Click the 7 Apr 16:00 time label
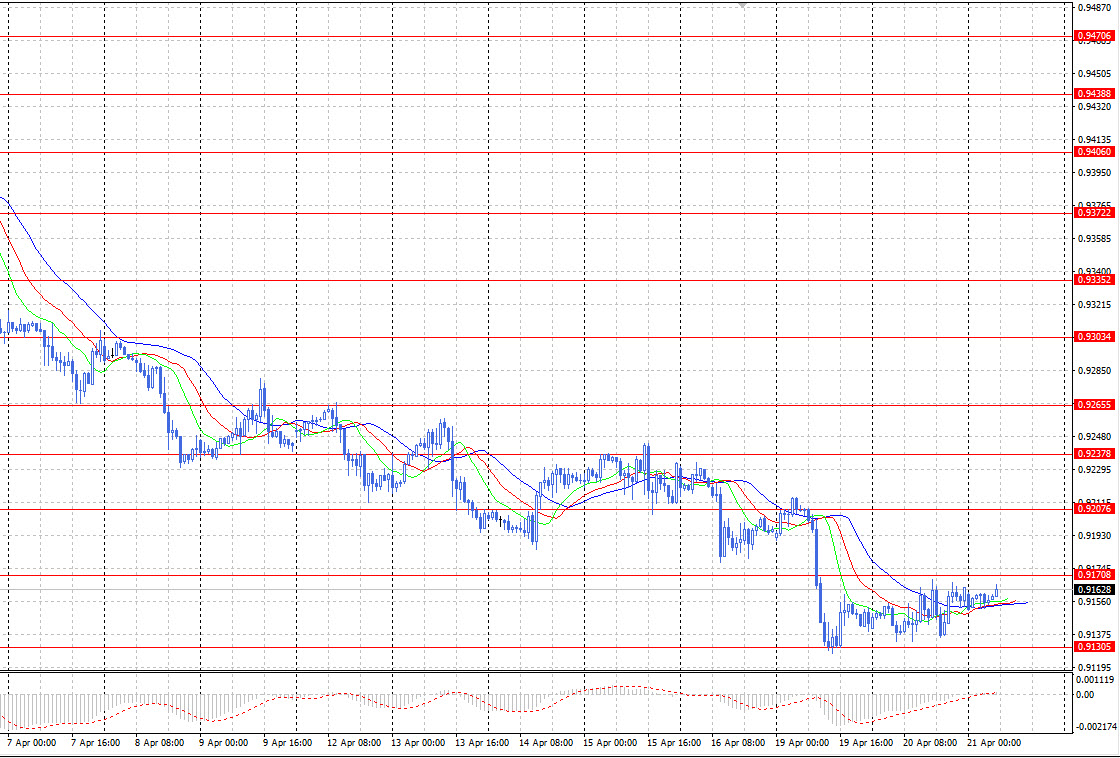1120x758 pixels. pyautogui.click(x=96, y=743)
